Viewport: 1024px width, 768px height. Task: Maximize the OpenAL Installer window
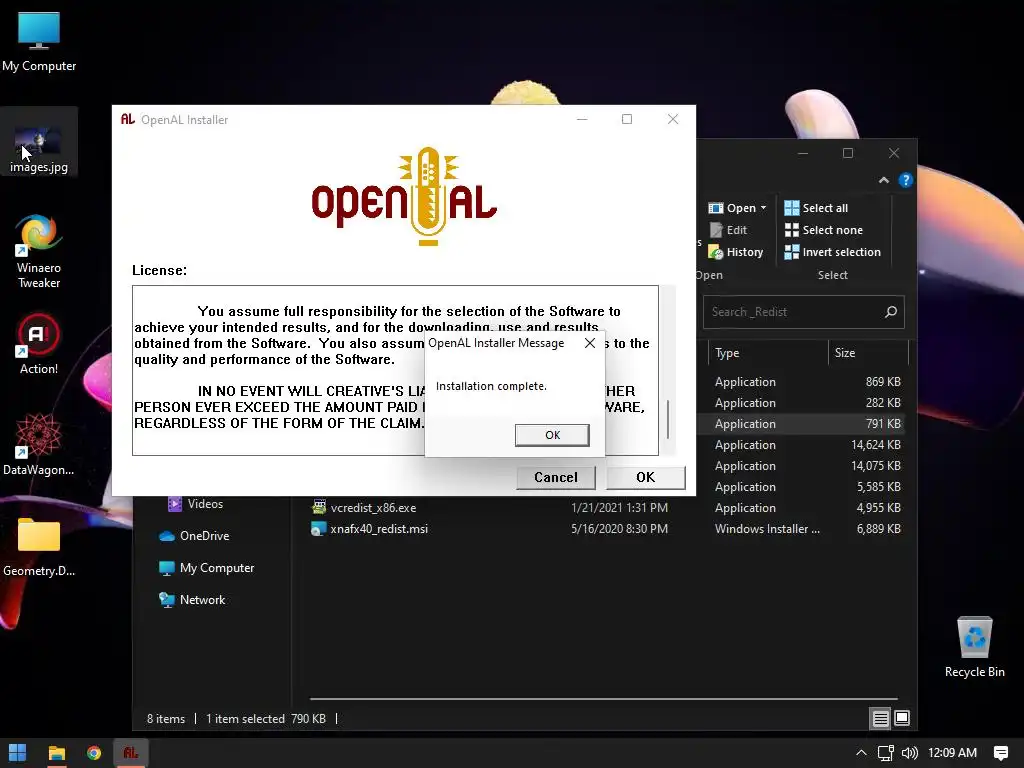pos(627,119)
